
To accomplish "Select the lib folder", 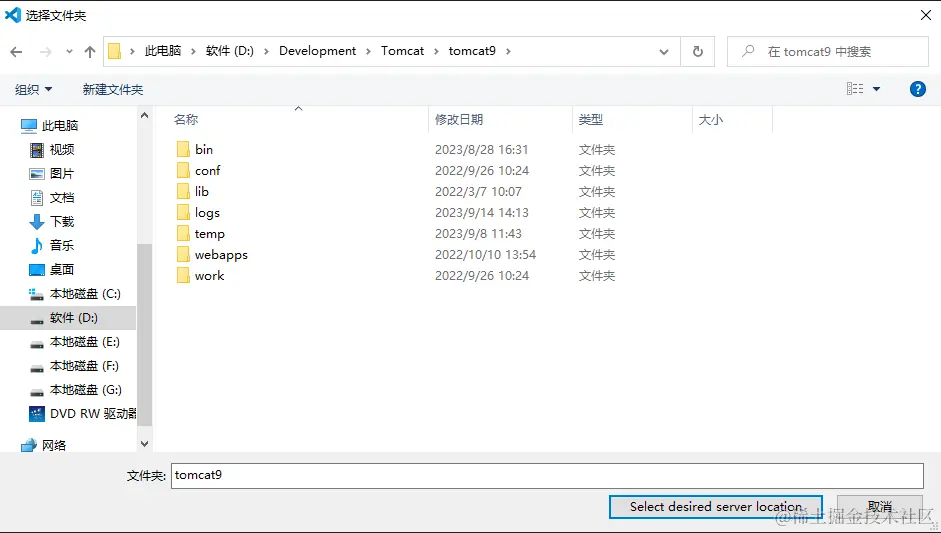I will pos(202,191).
